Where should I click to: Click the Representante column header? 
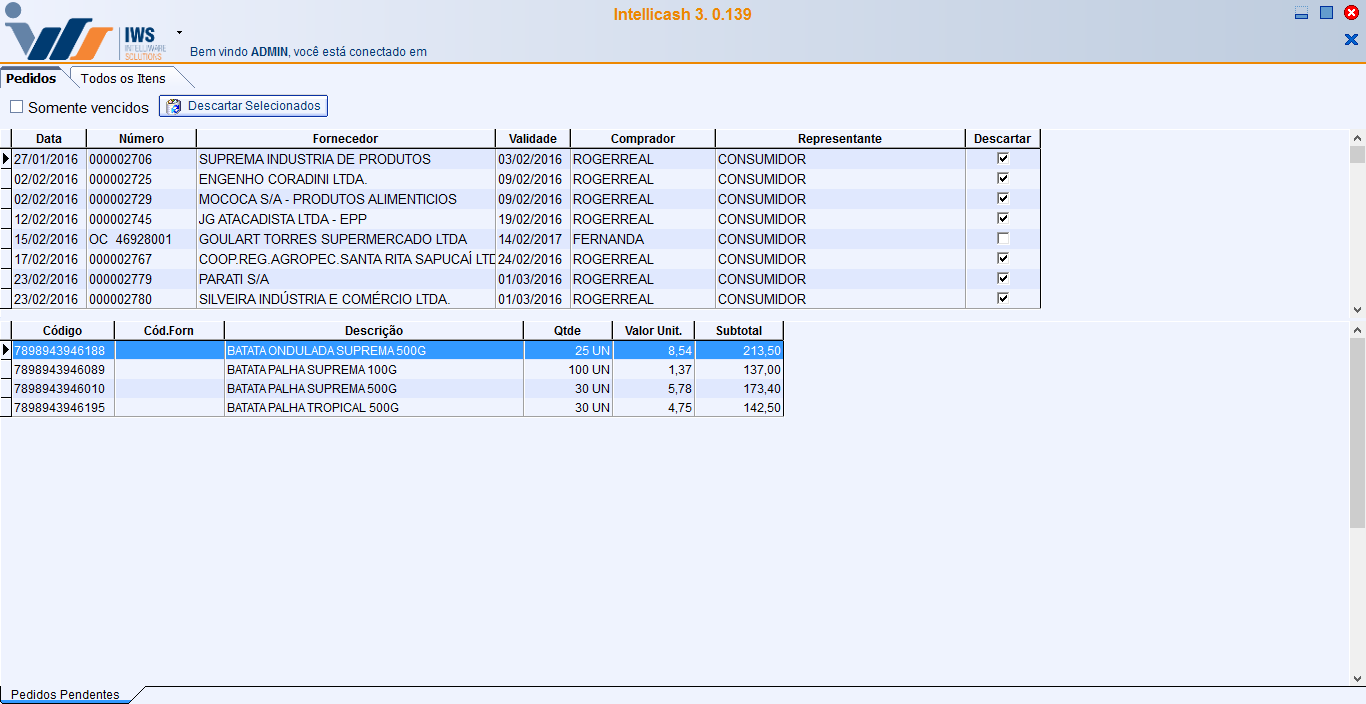(840, 139)
